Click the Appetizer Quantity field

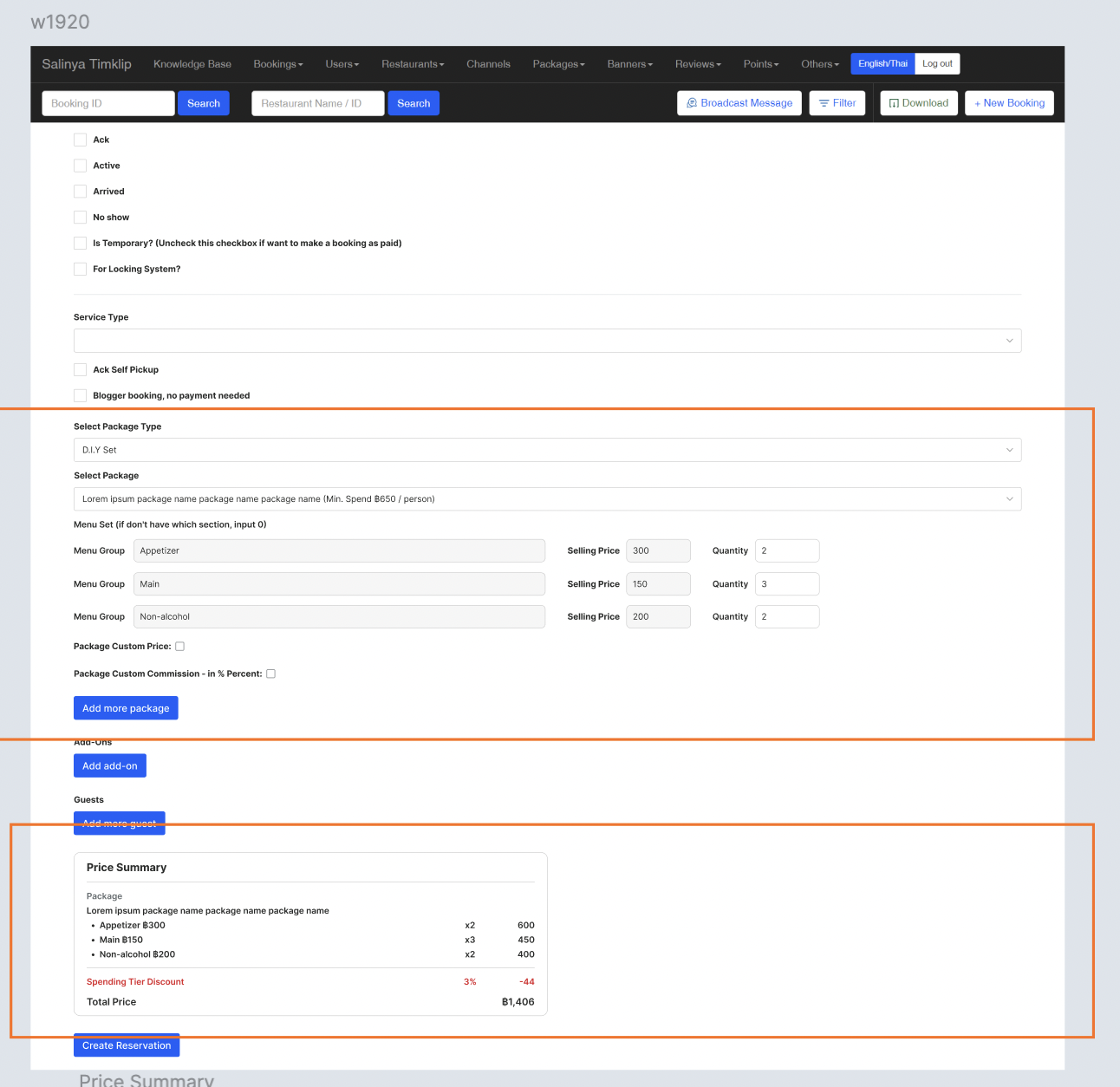[786, 551]
